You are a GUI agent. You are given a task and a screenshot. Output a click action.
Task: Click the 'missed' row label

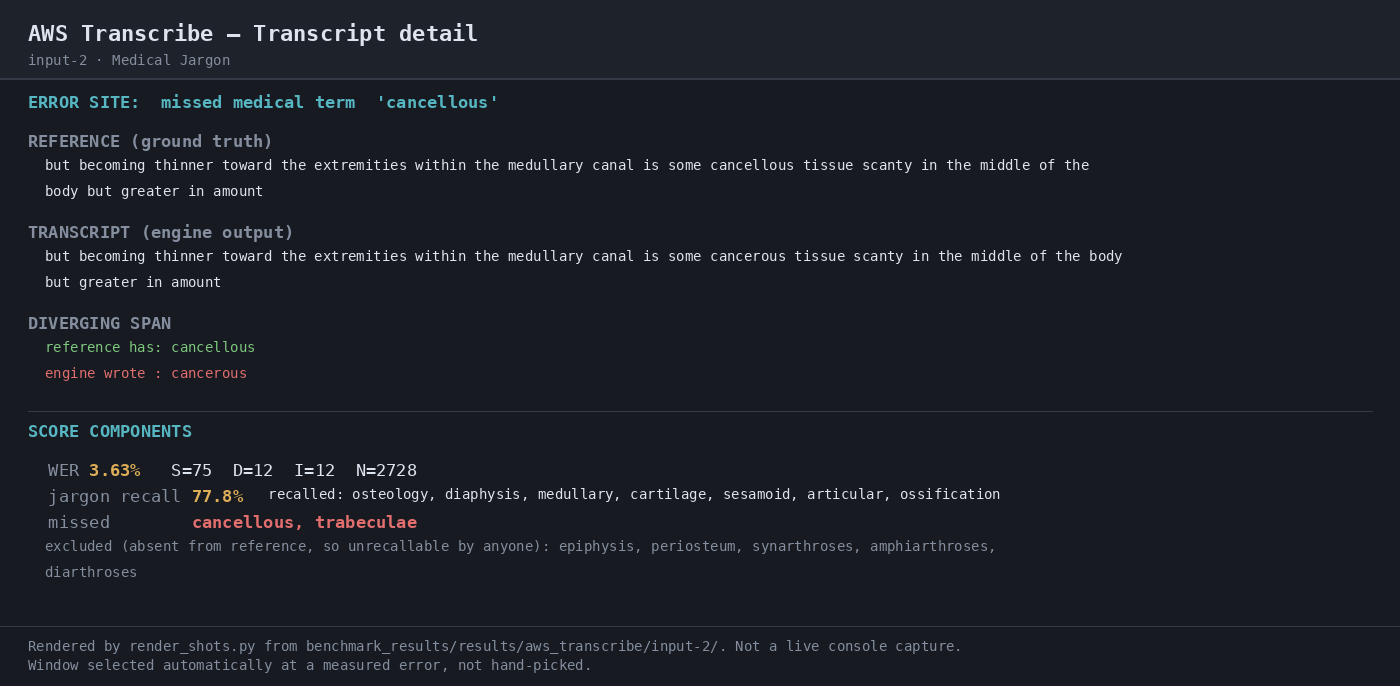pos(79,523)
